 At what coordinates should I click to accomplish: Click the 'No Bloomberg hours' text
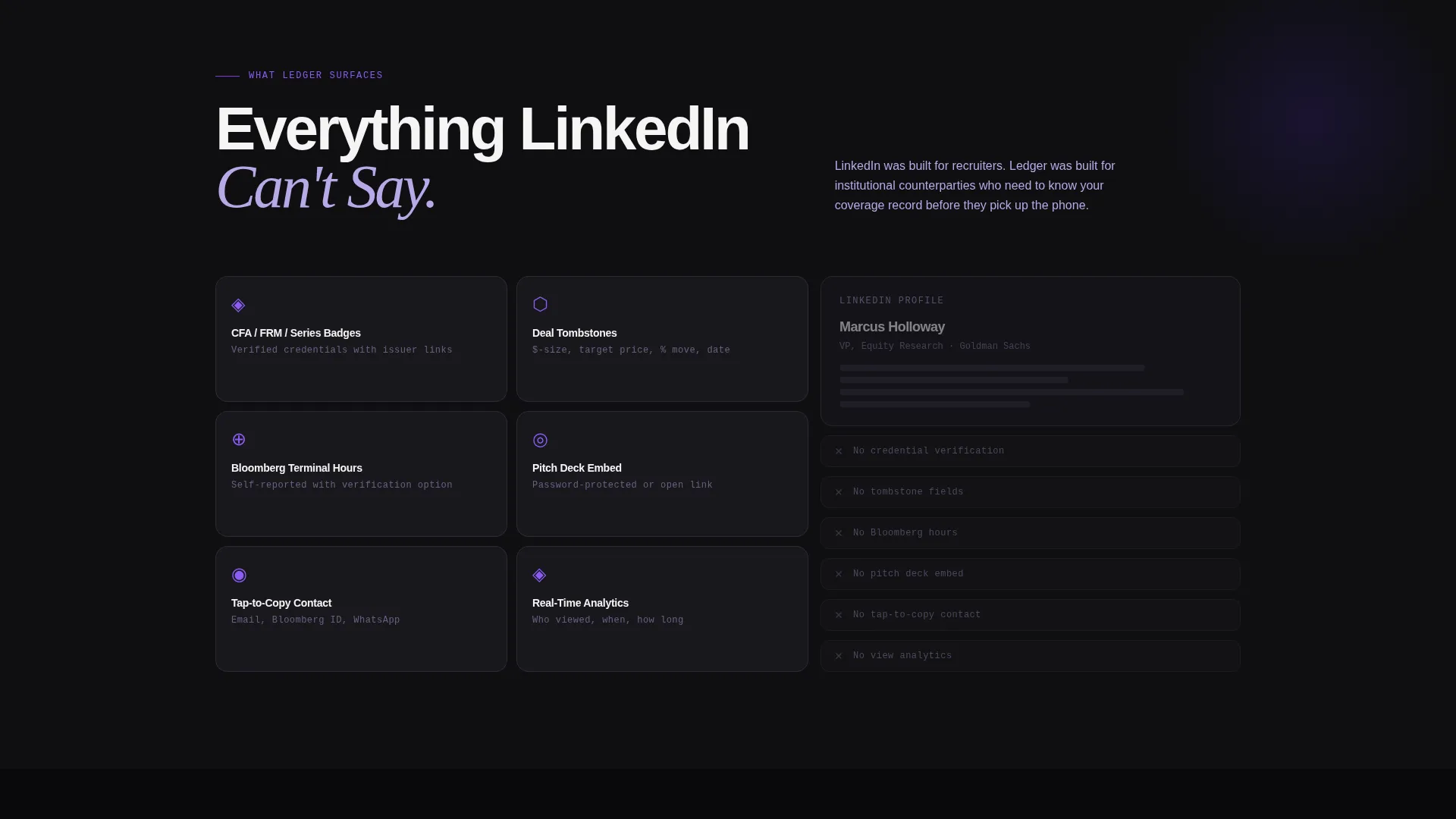(905, 533)
